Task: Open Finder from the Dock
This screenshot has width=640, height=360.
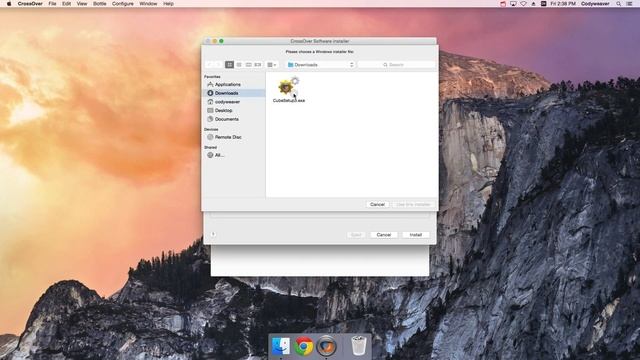Action: pos(281,346)
